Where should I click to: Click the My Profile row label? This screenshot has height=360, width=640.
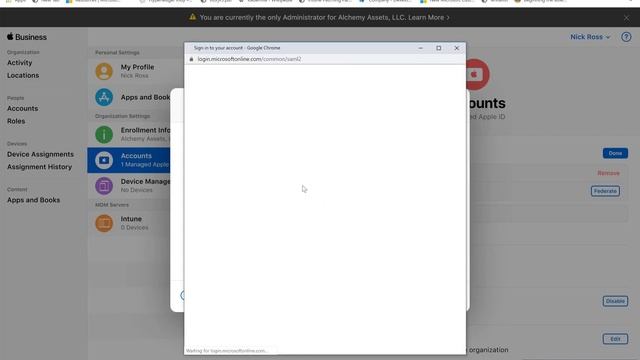pos(137,67)
